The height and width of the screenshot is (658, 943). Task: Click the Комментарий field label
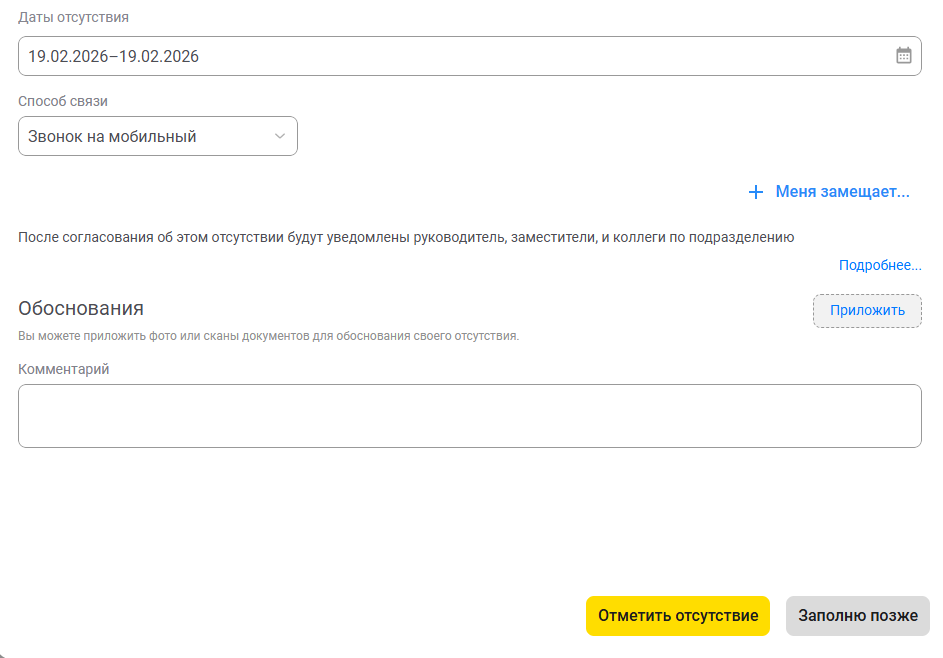(64, 369)
